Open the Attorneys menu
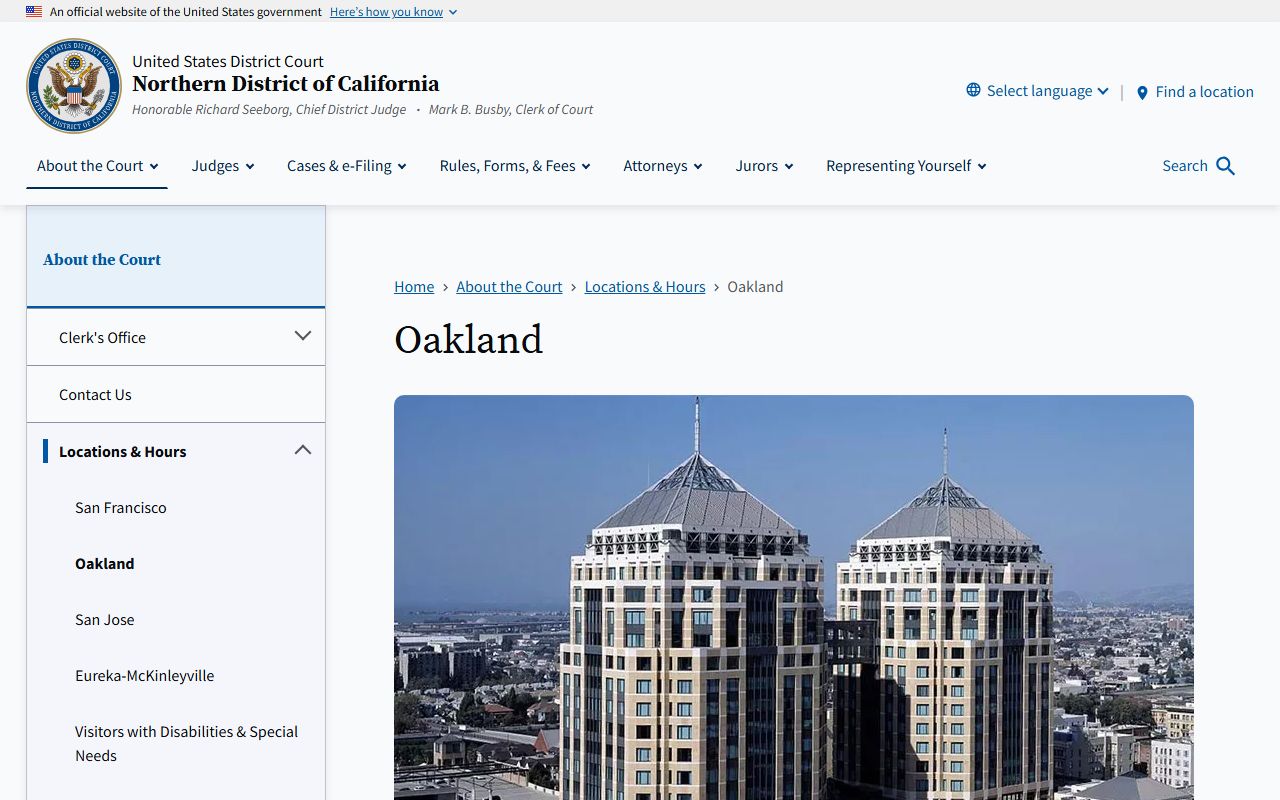The height and width of the screenshot is (800, 1280). pos(663,166)
